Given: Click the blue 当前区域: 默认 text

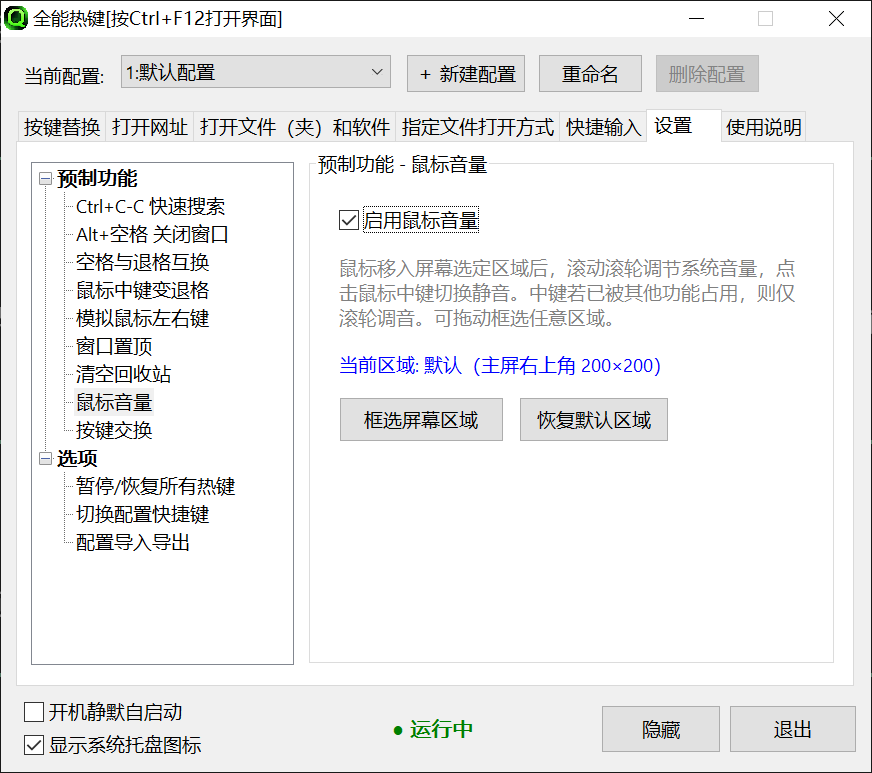Looking at the screenshot, I should coord(499,366).
